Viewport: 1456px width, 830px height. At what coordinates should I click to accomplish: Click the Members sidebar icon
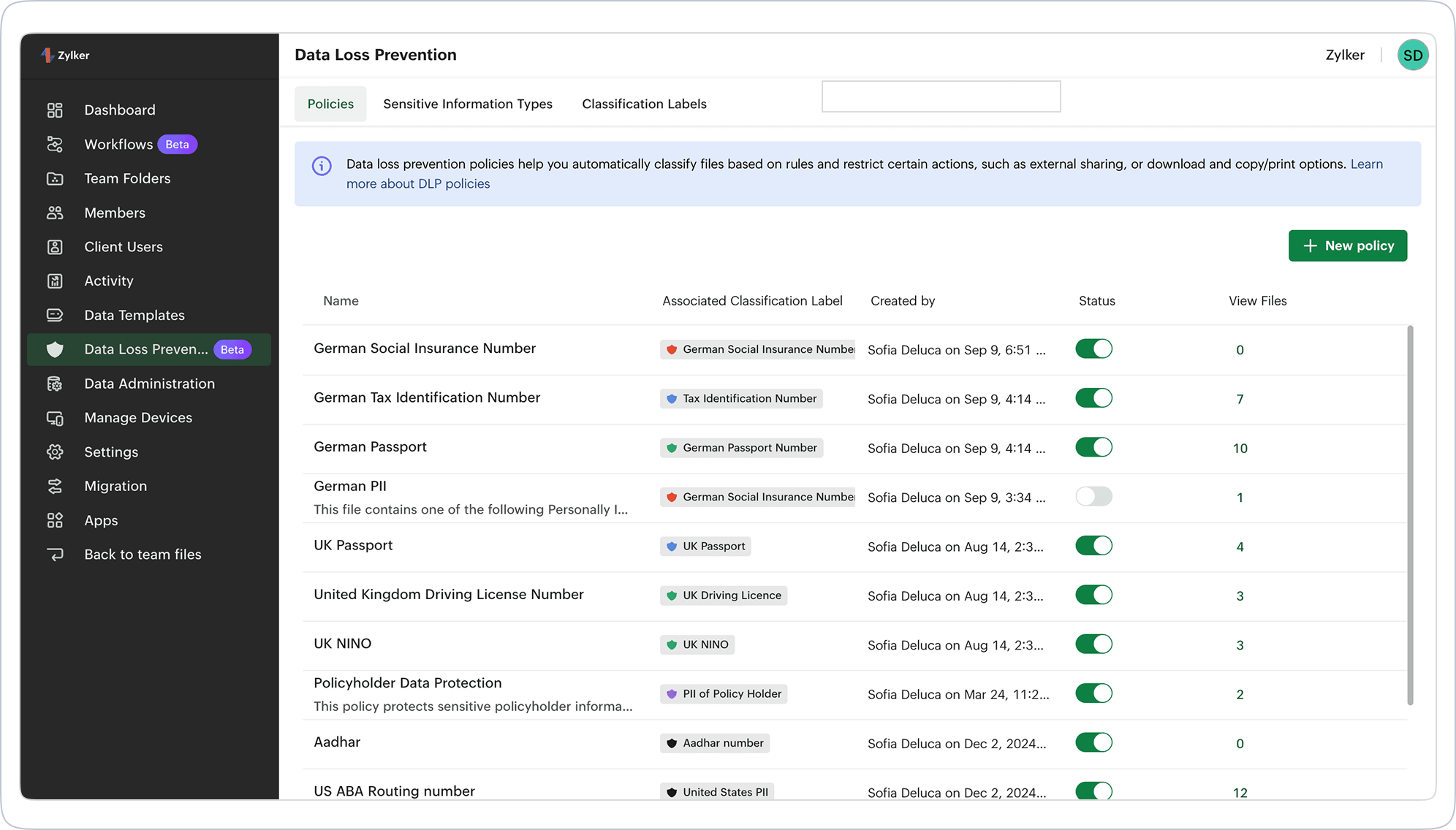point(55,213)
